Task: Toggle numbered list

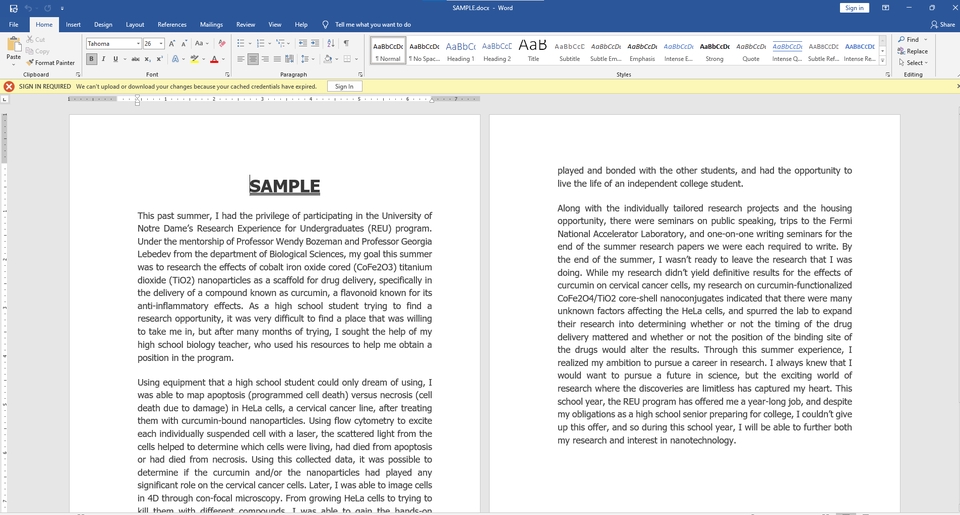Action: click(260, 43)
